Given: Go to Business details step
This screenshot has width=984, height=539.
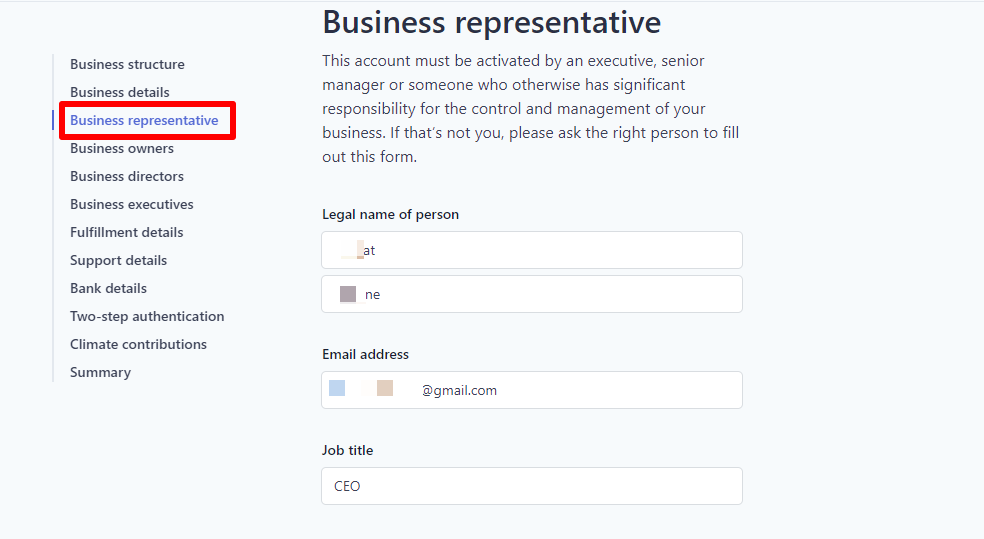Looking at the screenshot, I should tap(119, 92).
